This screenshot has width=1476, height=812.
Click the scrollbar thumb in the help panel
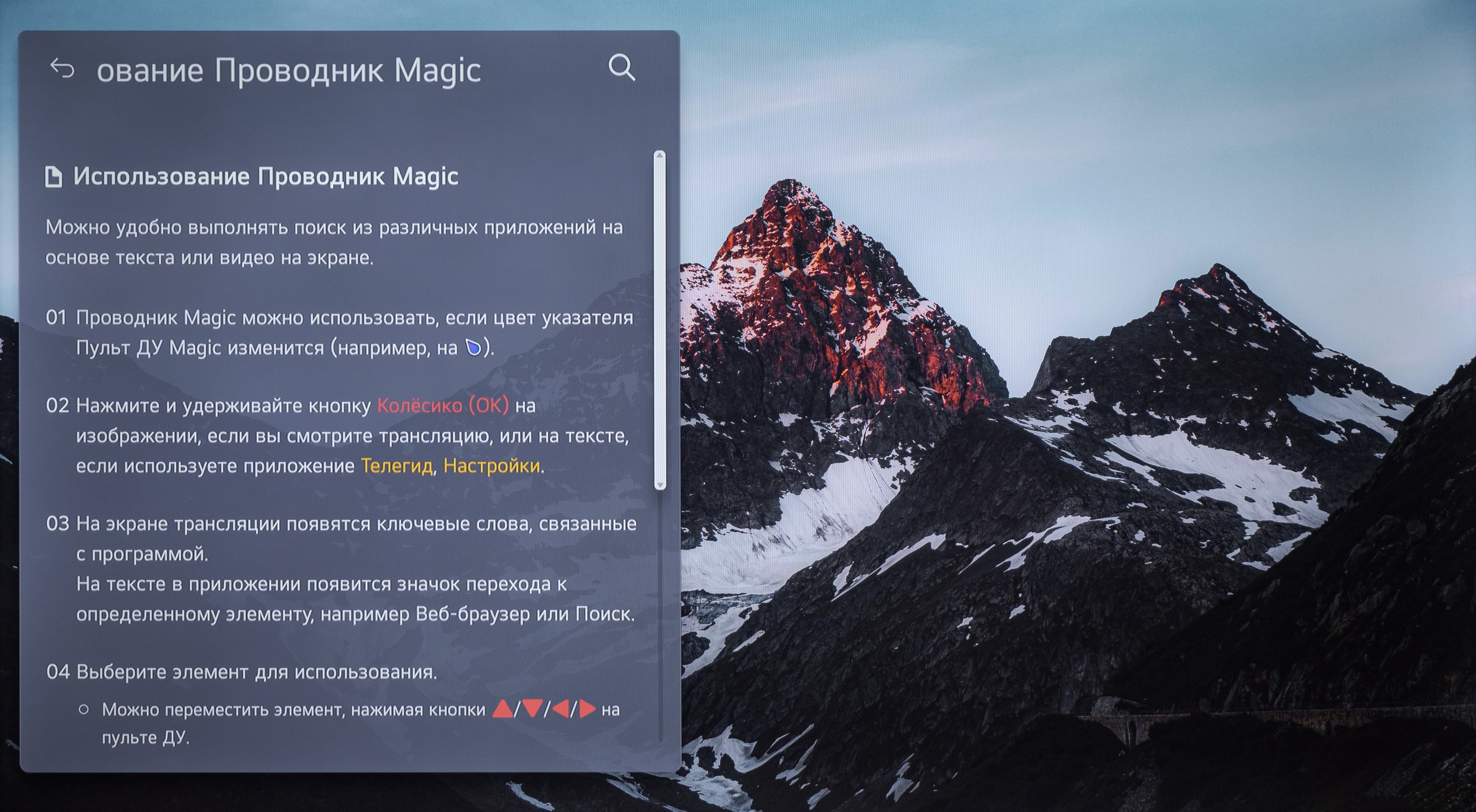[660, 319]
